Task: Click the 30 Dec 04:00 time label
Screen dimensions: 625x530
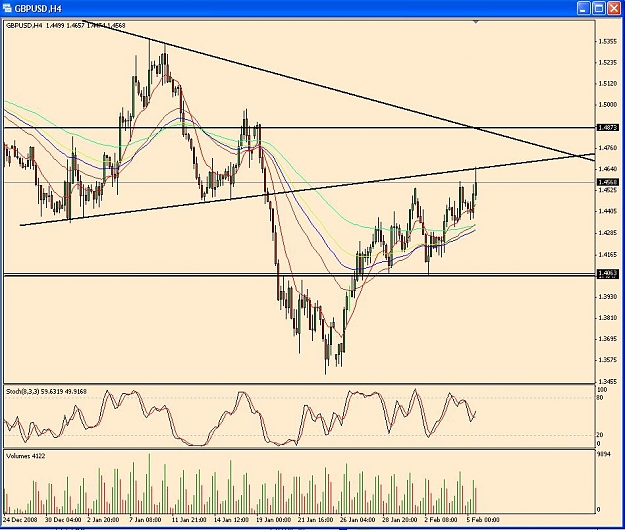Action: (63, 520)
